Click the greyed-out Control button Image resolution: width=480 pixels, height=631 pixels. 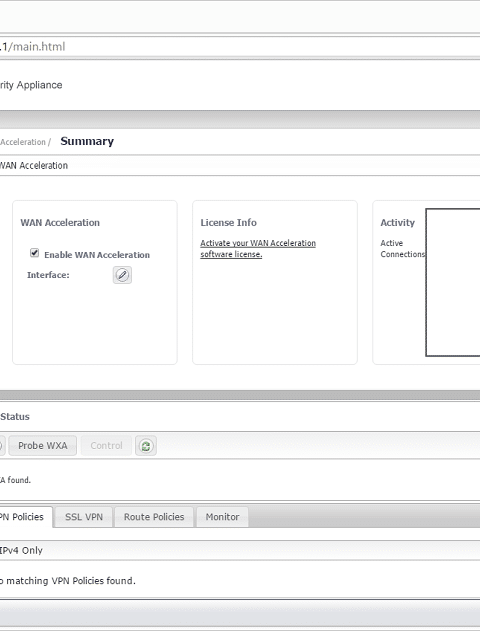coord(106,446)
